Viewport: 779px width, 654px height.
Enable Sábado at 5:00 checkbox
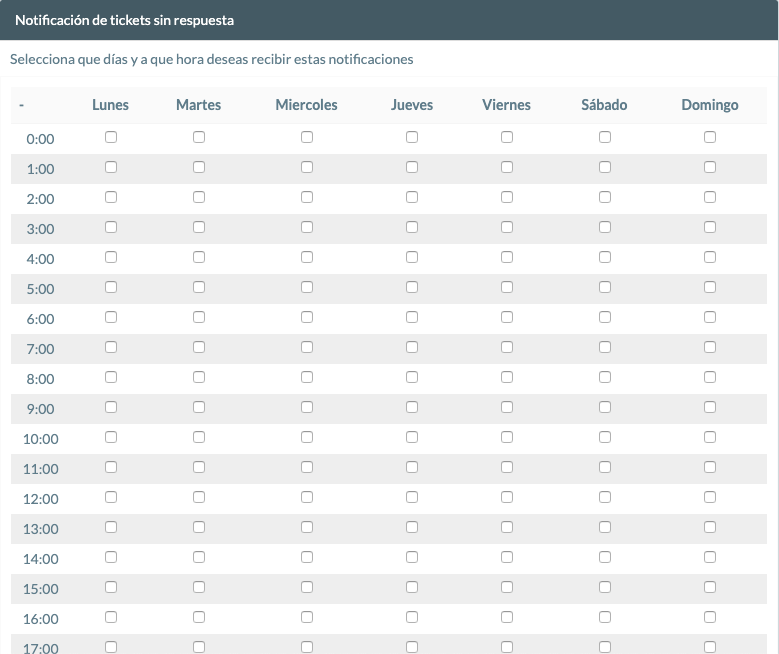coord(604,287)
